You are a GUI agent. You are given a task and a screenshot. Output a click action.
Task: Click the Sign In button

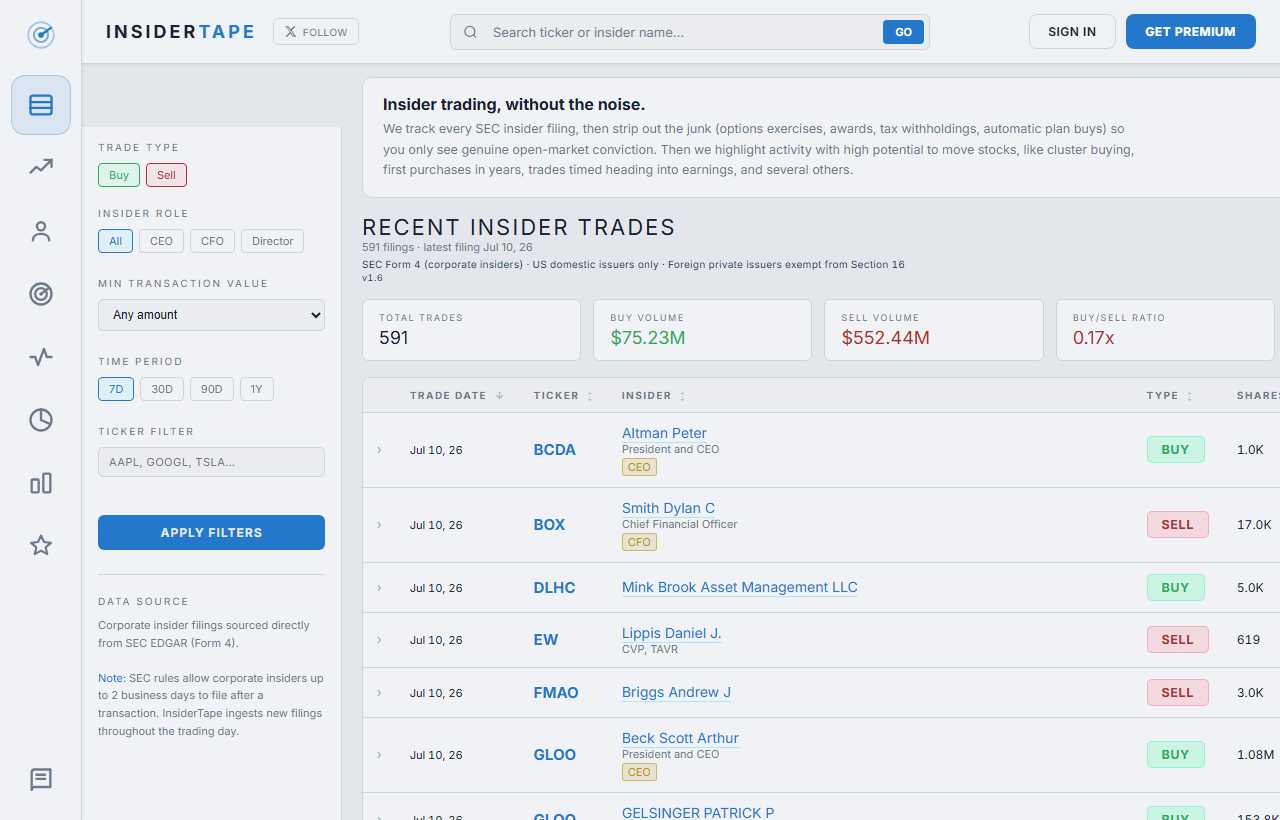tap(1072, 31)
